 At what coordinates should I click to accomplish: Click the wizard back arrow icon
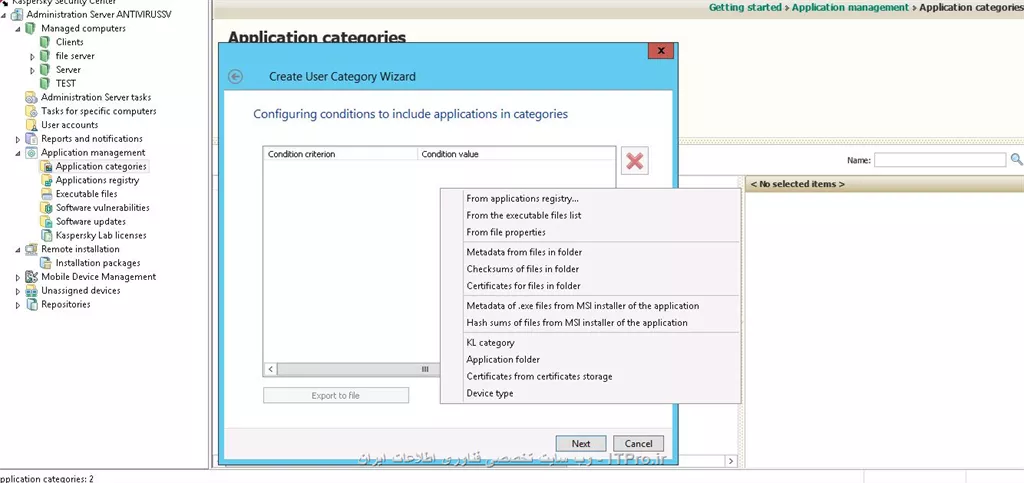[235, 76]
